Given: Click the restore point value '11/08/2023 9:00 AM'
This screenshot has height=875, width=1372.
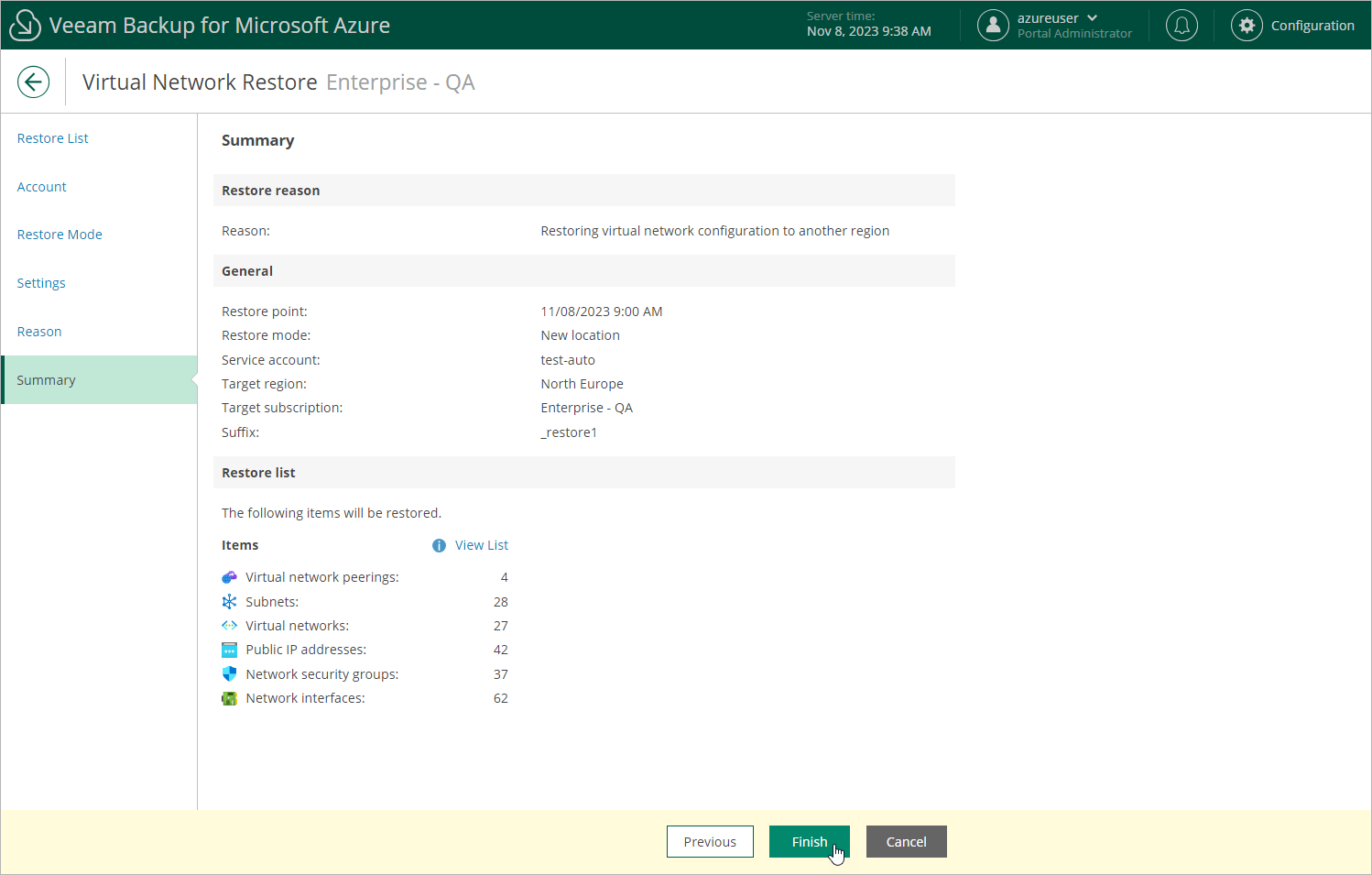Looking at the screenshot, I should 602,312.
